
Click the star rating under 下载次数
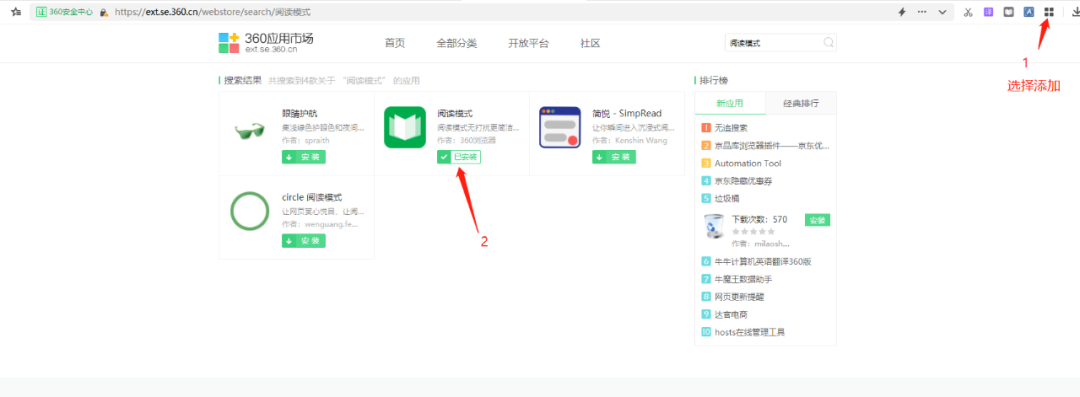point(753,232)
